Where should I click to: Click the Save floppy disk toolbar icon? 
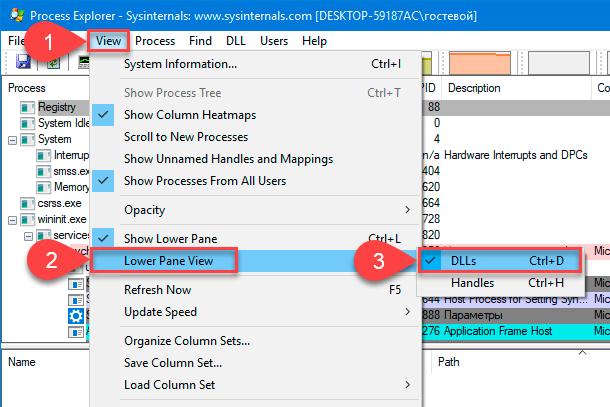pos(23,61)
